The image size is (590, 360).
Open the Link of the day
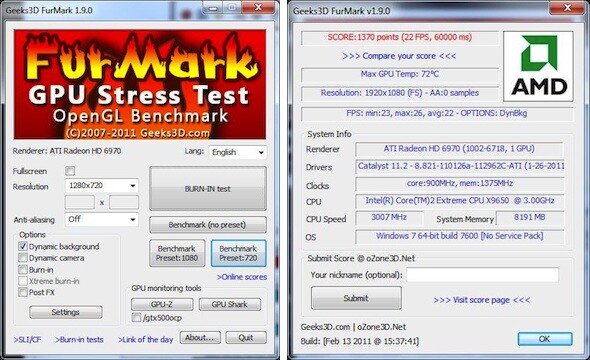pos(146,339)
